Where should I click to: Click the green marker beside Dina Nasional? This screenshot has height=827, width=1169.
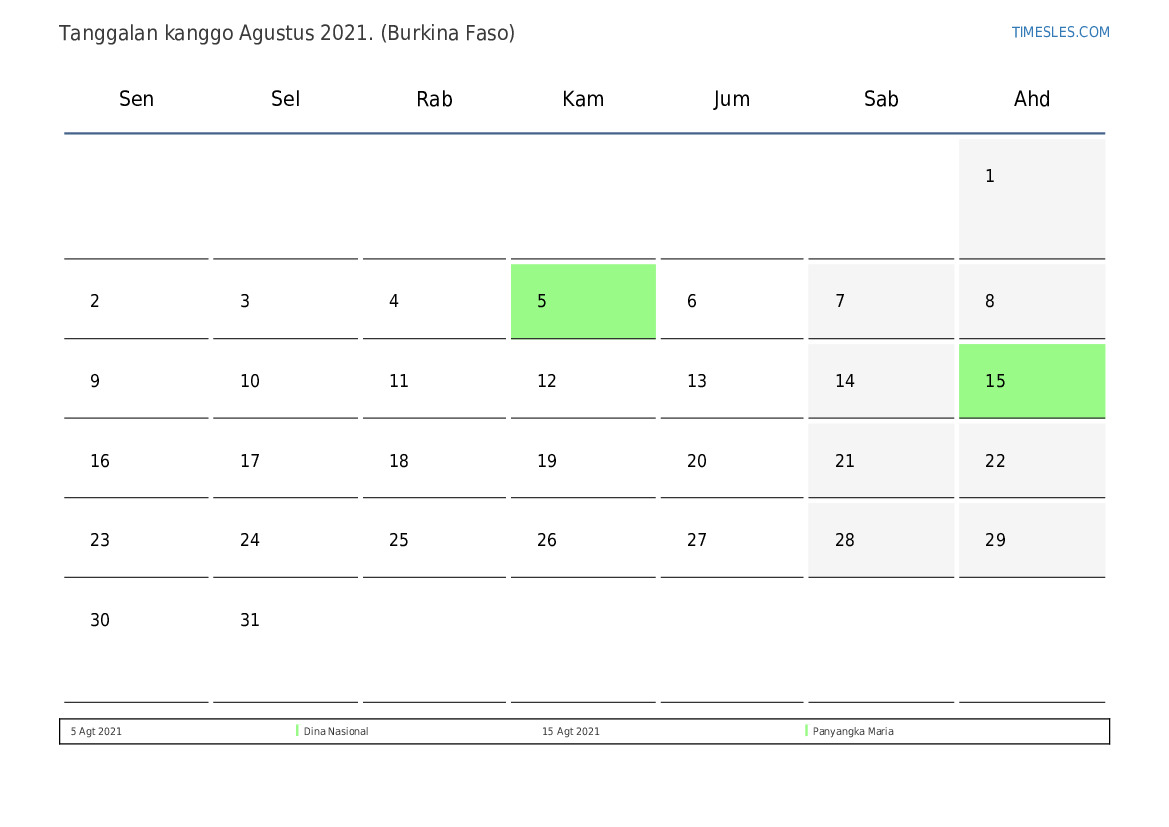point(297,731)
